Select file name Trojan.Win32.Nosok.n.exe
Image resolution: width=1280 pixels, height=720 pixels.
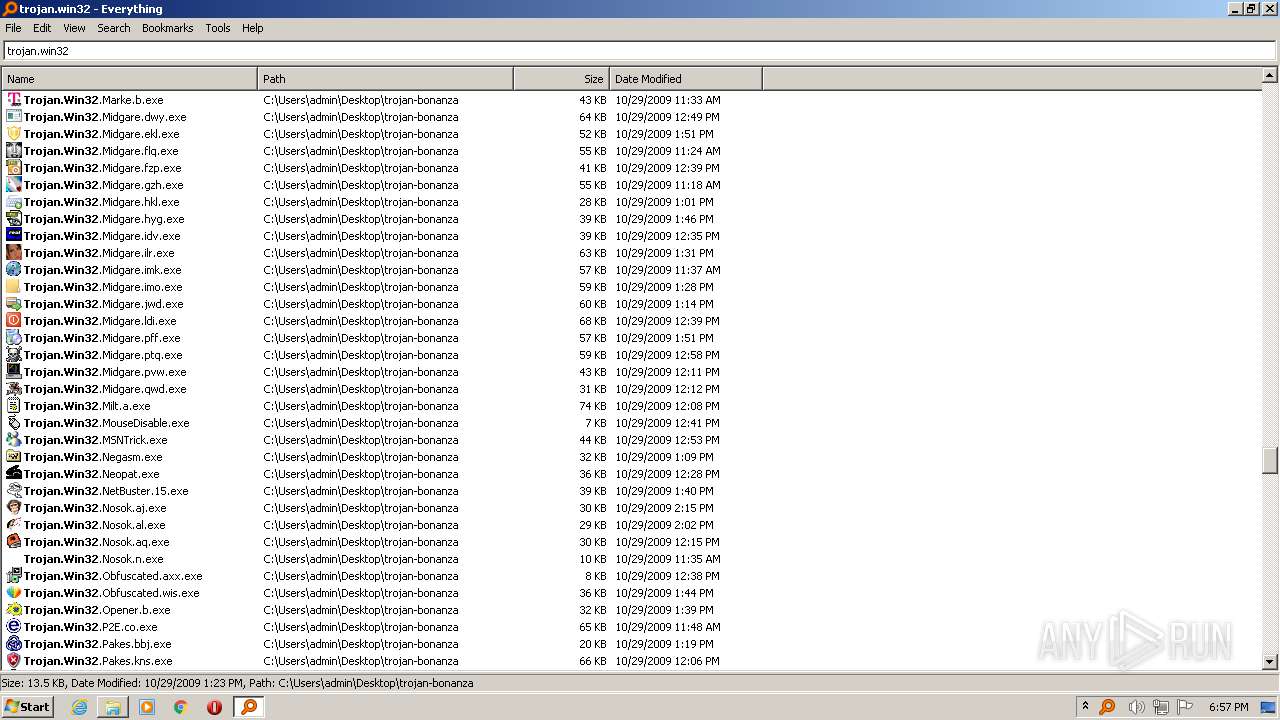pos(93,559)
